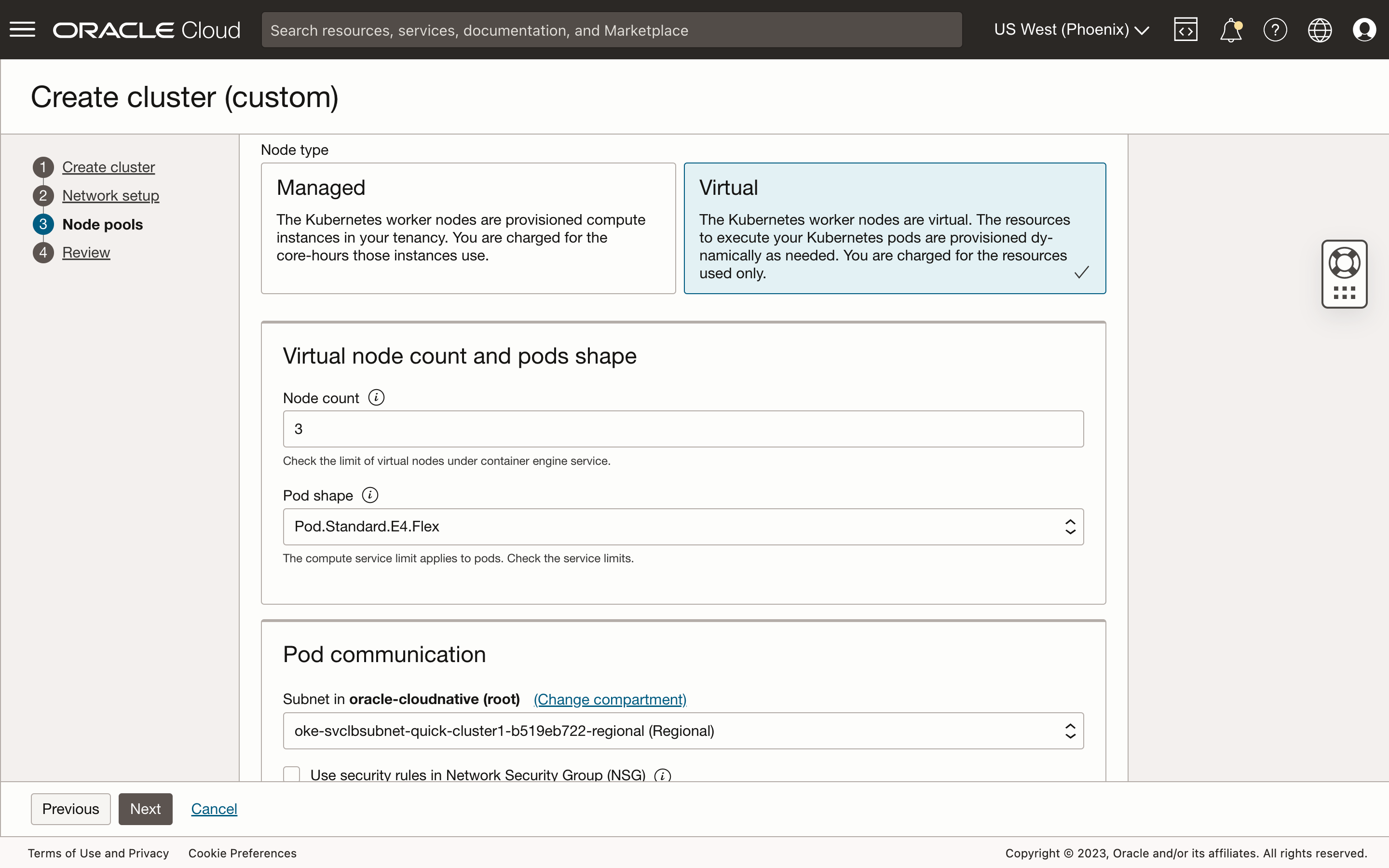Click the Next button
The height and width of the screenshot is (868, 1389).
(145, 808)
